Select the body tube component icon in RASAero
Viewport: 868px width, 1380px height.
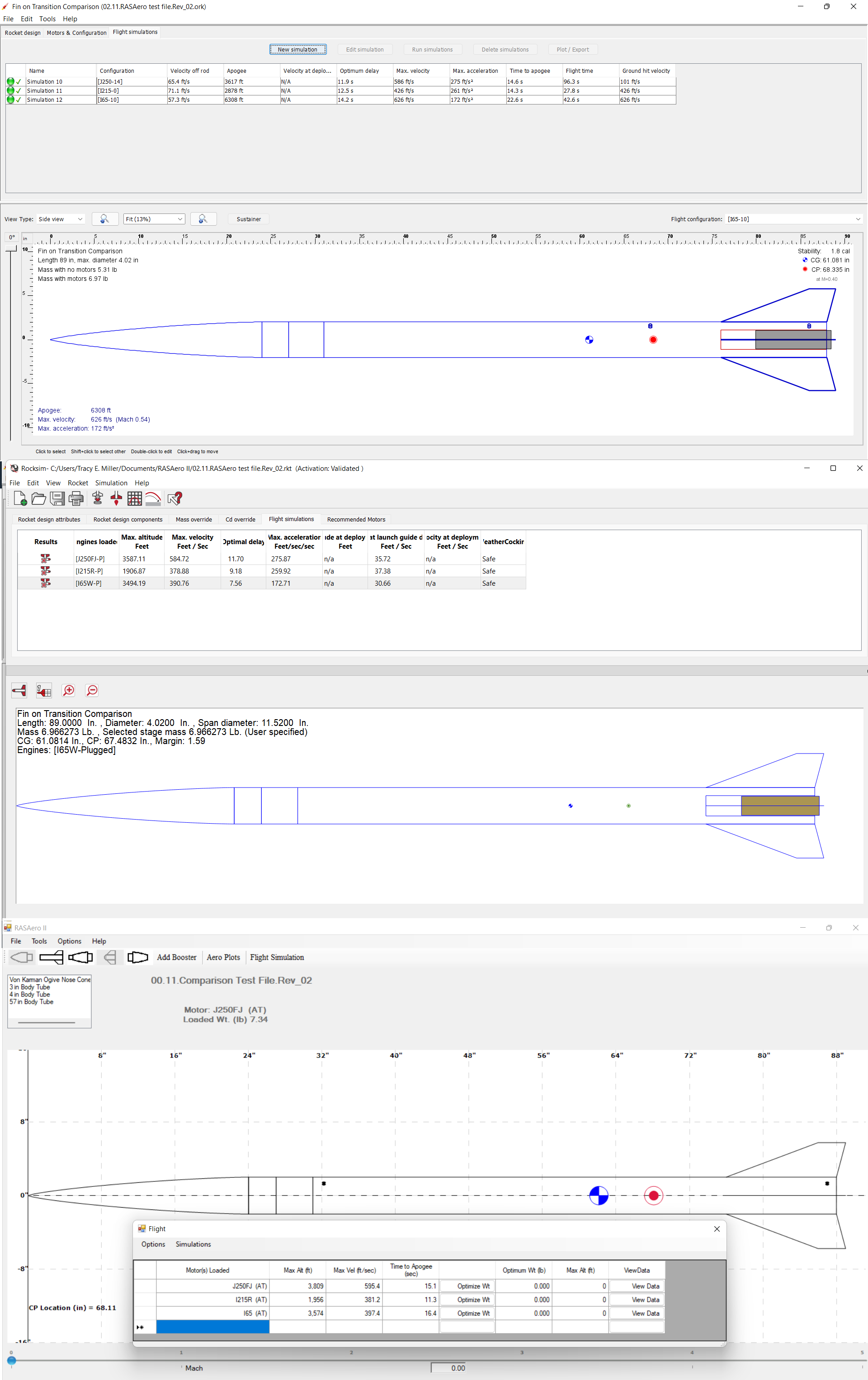pos(52,957)
